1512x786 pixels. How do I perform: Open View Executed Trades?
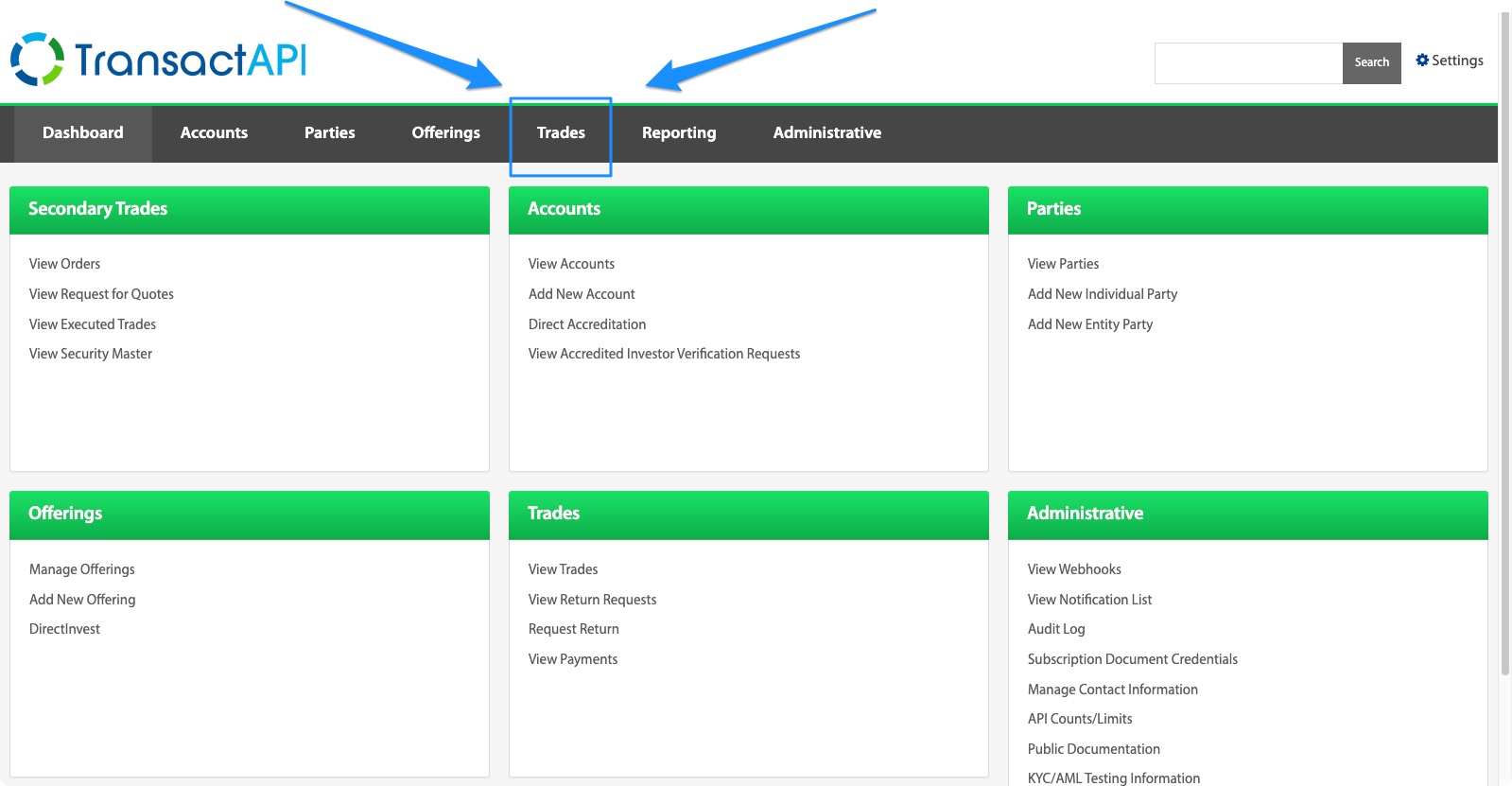coord(93,324)
